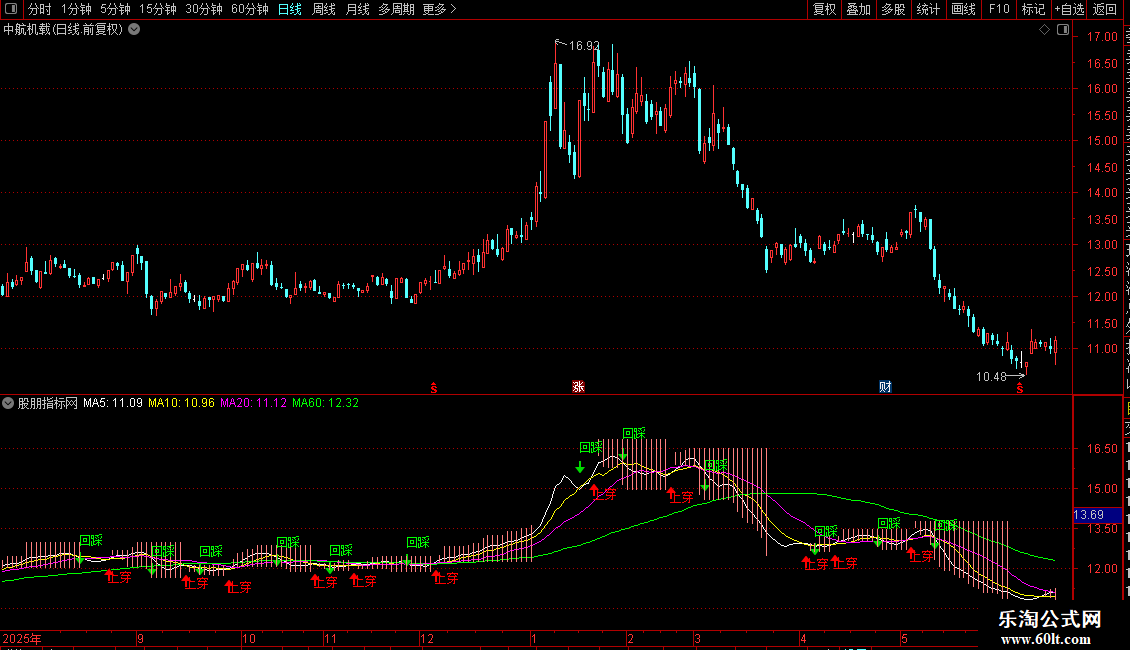1130x650 pixels.
Task: Open F10 company information
Action: tap(999, 9)
